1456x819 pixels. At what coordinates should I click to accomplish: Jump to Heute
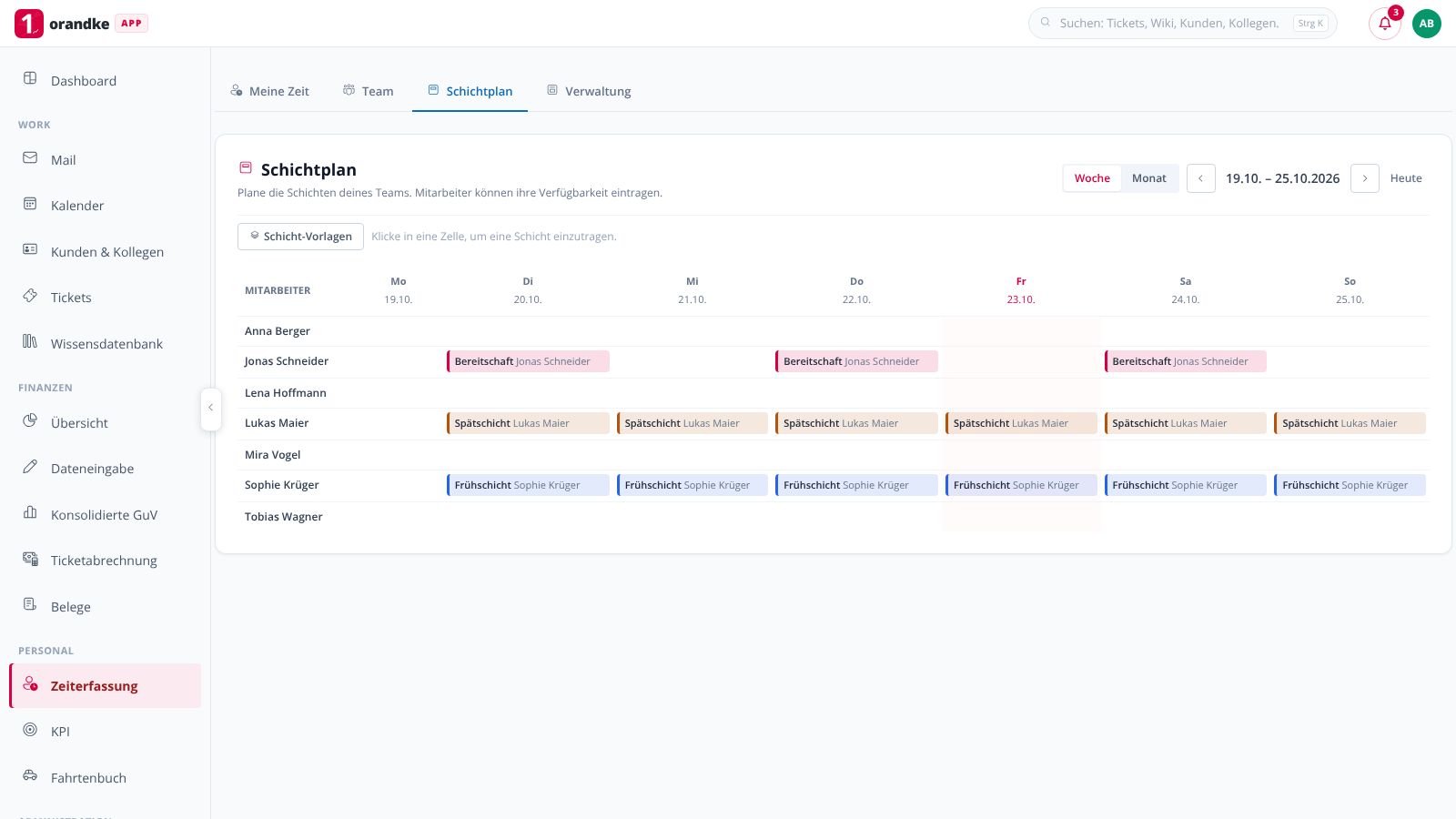[1406, 178]
